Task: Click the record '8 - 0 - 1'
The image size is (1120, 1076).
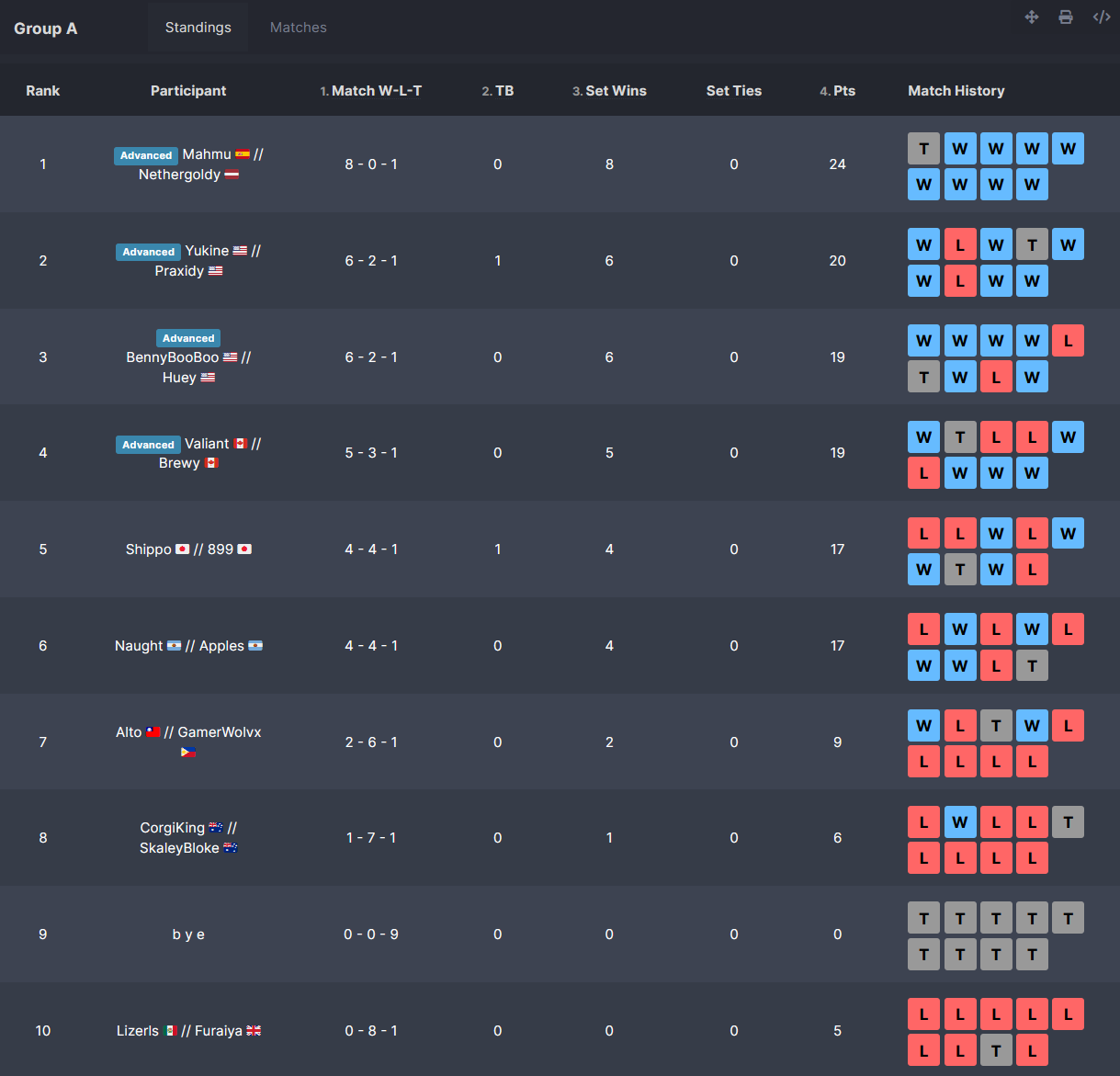Action: [x=371, y=164]
